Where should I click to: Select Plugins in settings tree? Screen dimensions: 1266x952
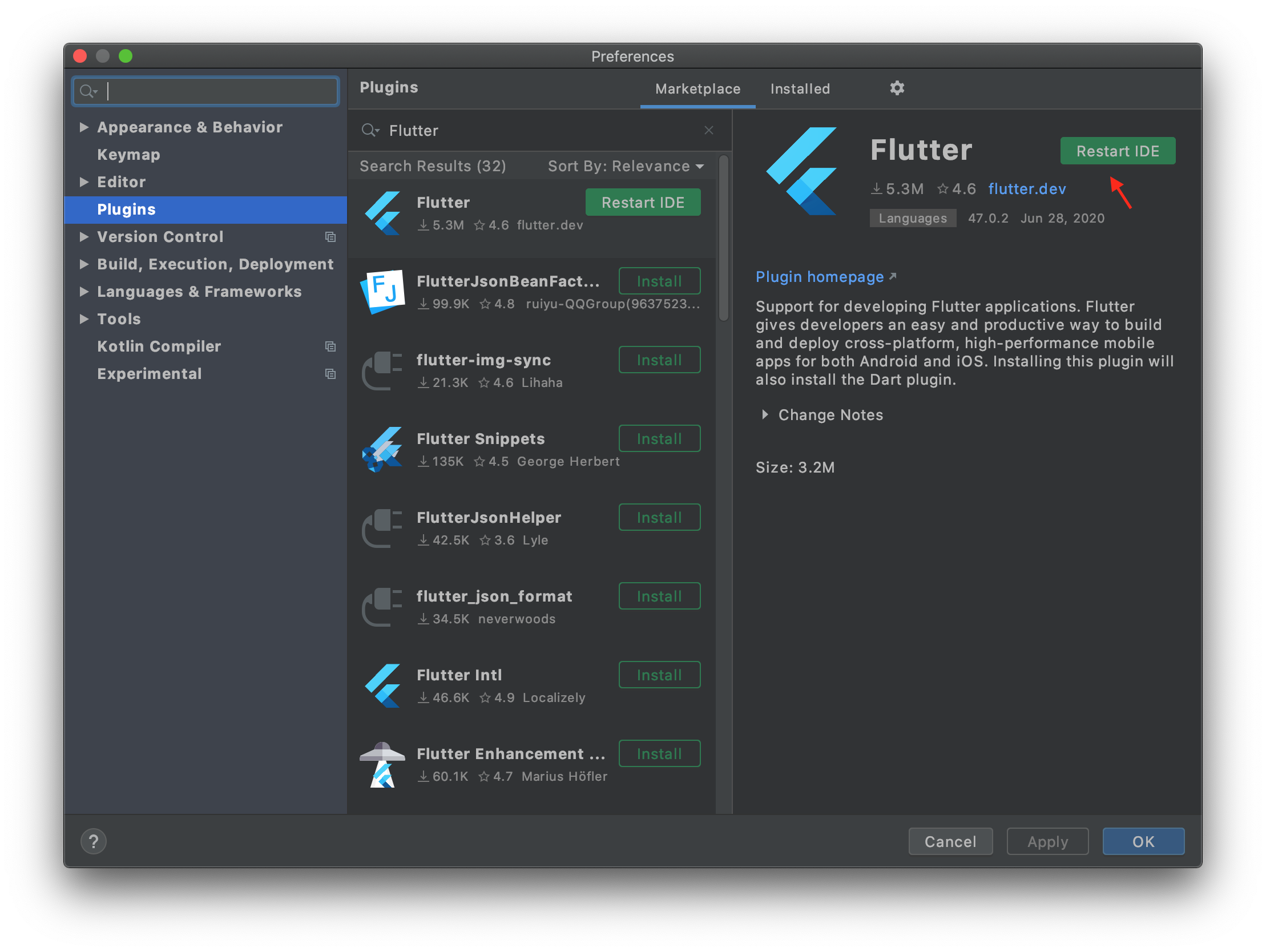pos(205,209)
